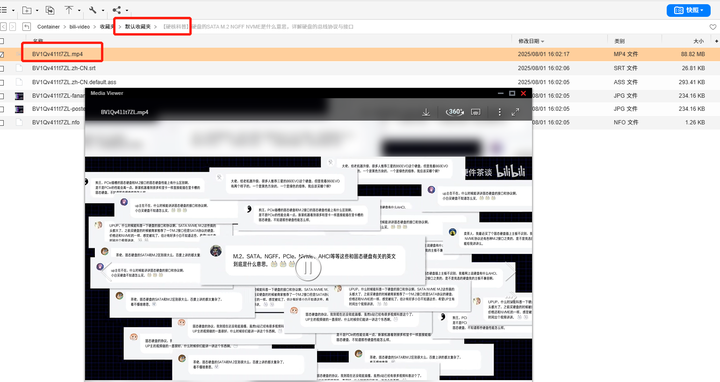Toggle 360° mode in Media Viewer

[455, 112]
